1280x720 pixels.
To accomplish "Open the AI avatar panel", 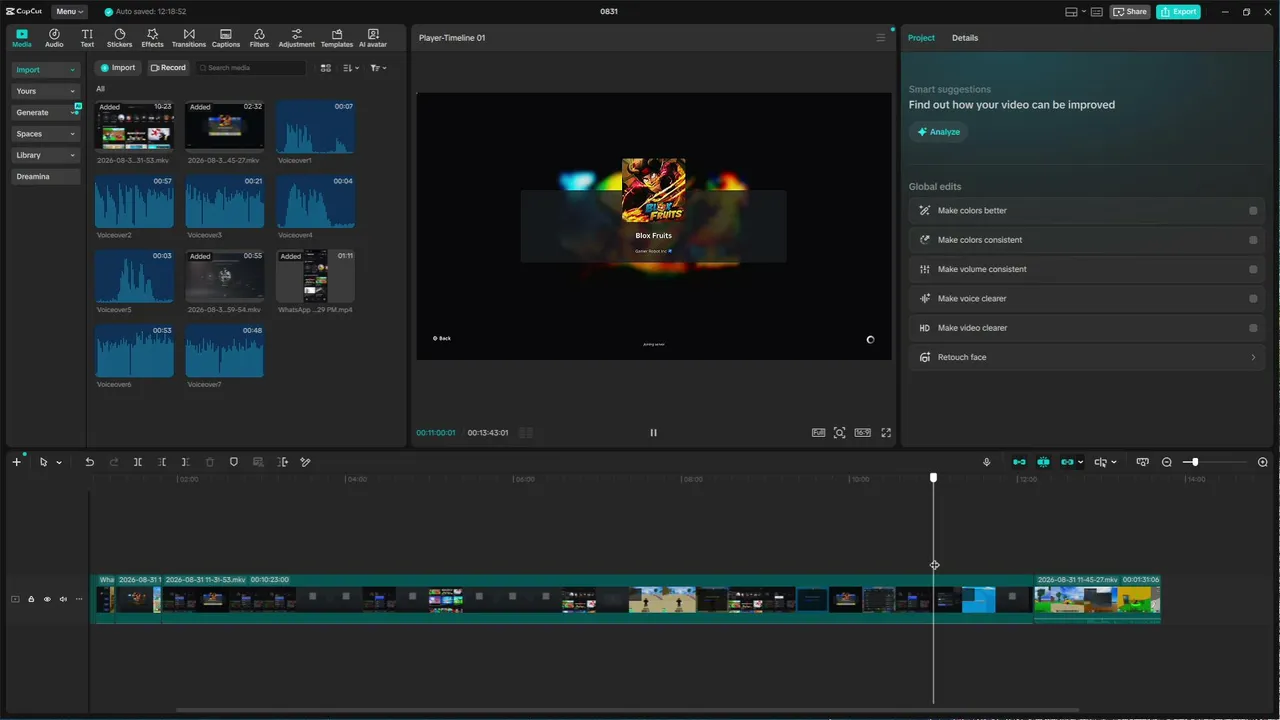I will click(x=373, y=38).
